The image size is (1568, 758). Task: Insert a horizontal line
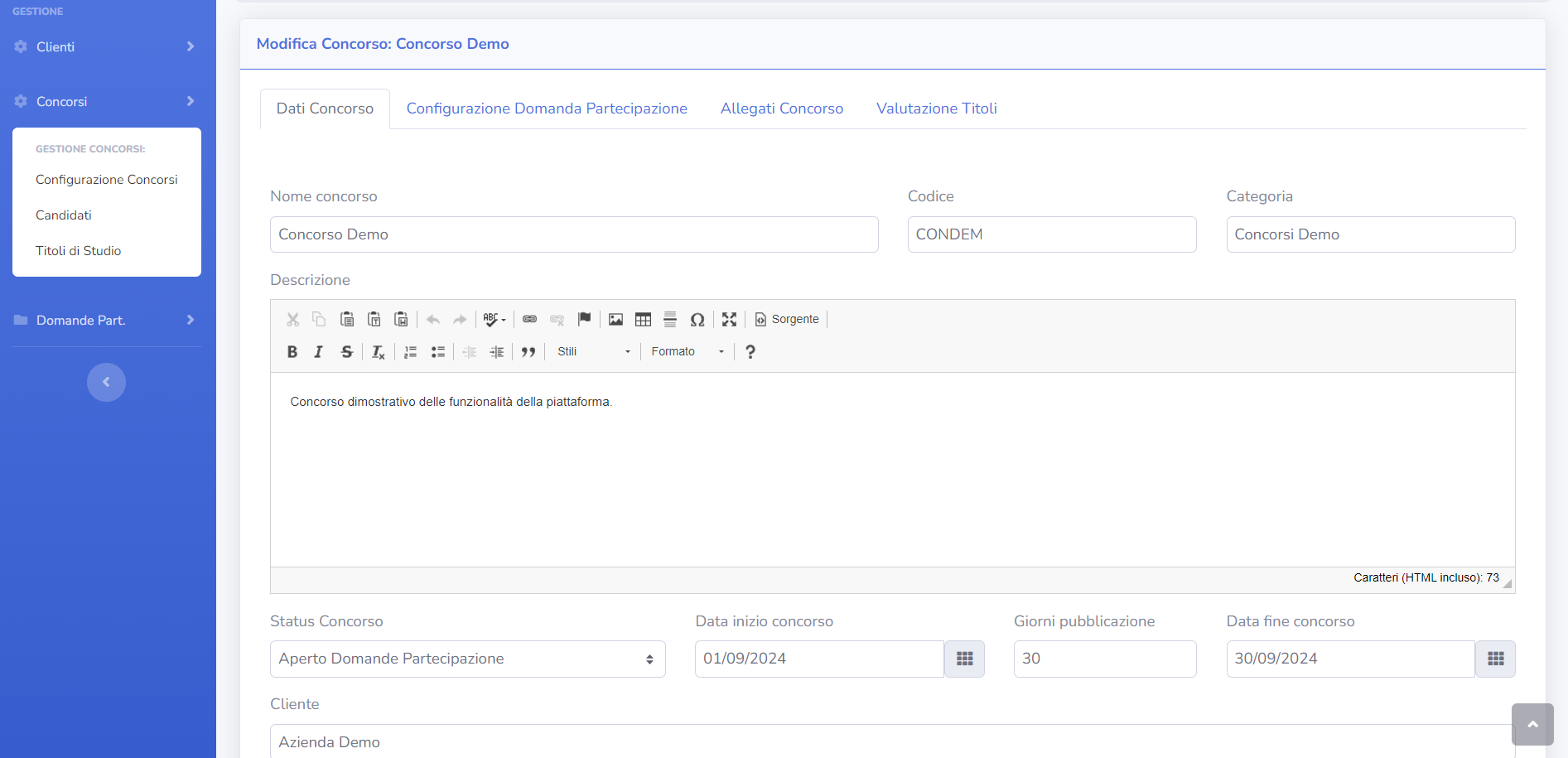pyautogui.click(x=670, y=319)
